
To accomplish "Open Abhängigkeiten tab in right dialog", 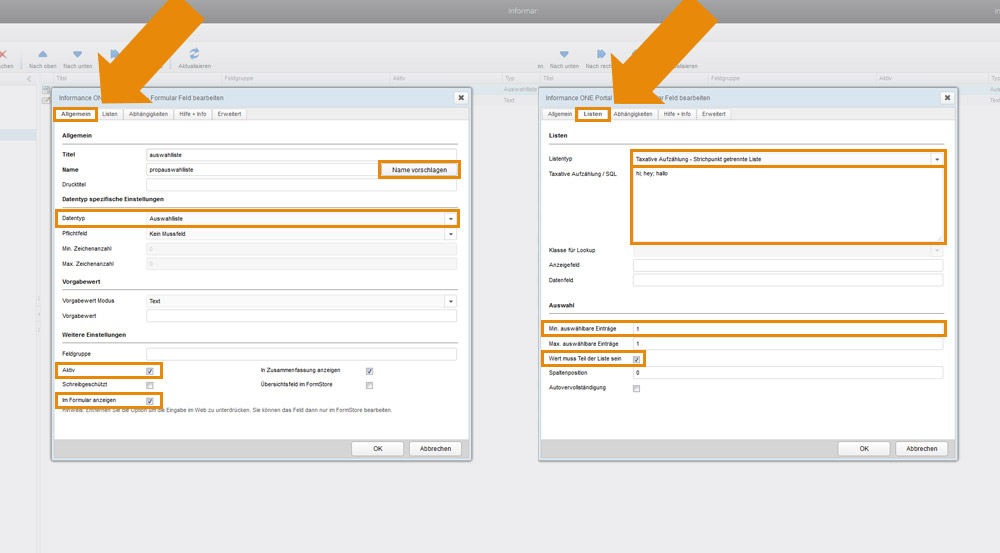I will 633,114.
